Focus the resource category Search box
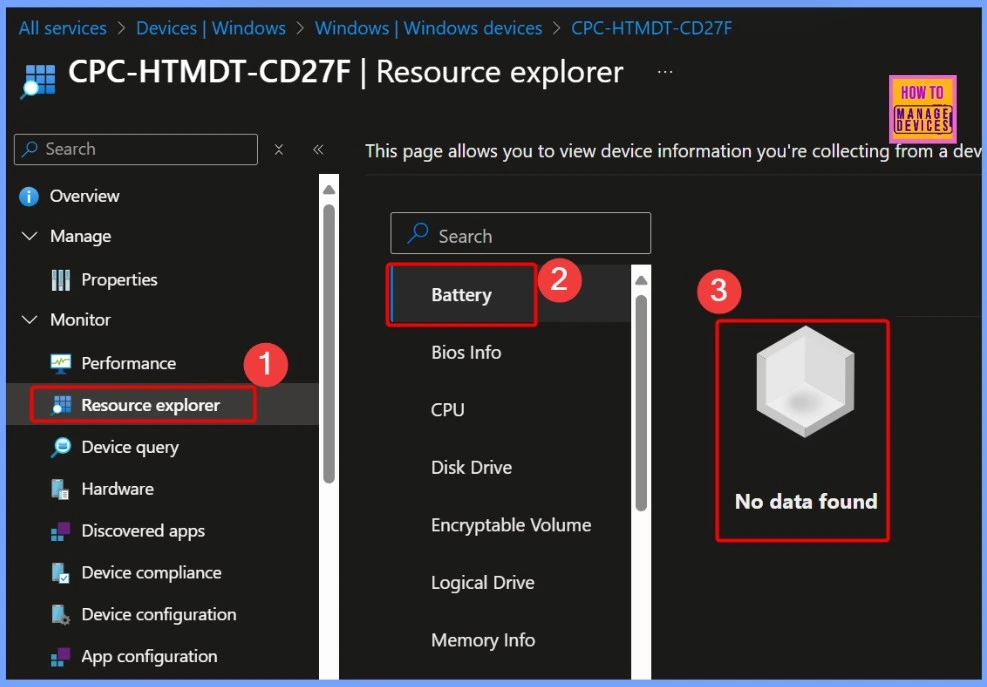 (x=521, y=233)
